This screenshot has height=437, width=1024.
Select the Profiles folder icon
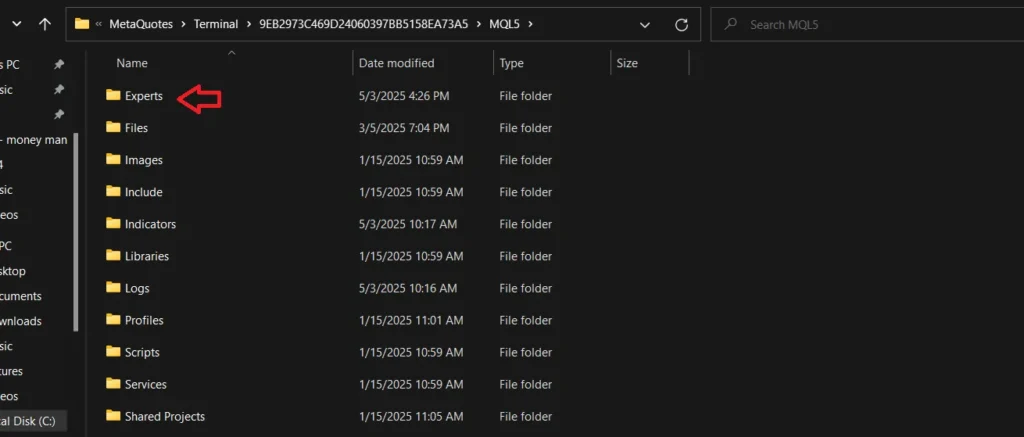click(x=114, y=319)
